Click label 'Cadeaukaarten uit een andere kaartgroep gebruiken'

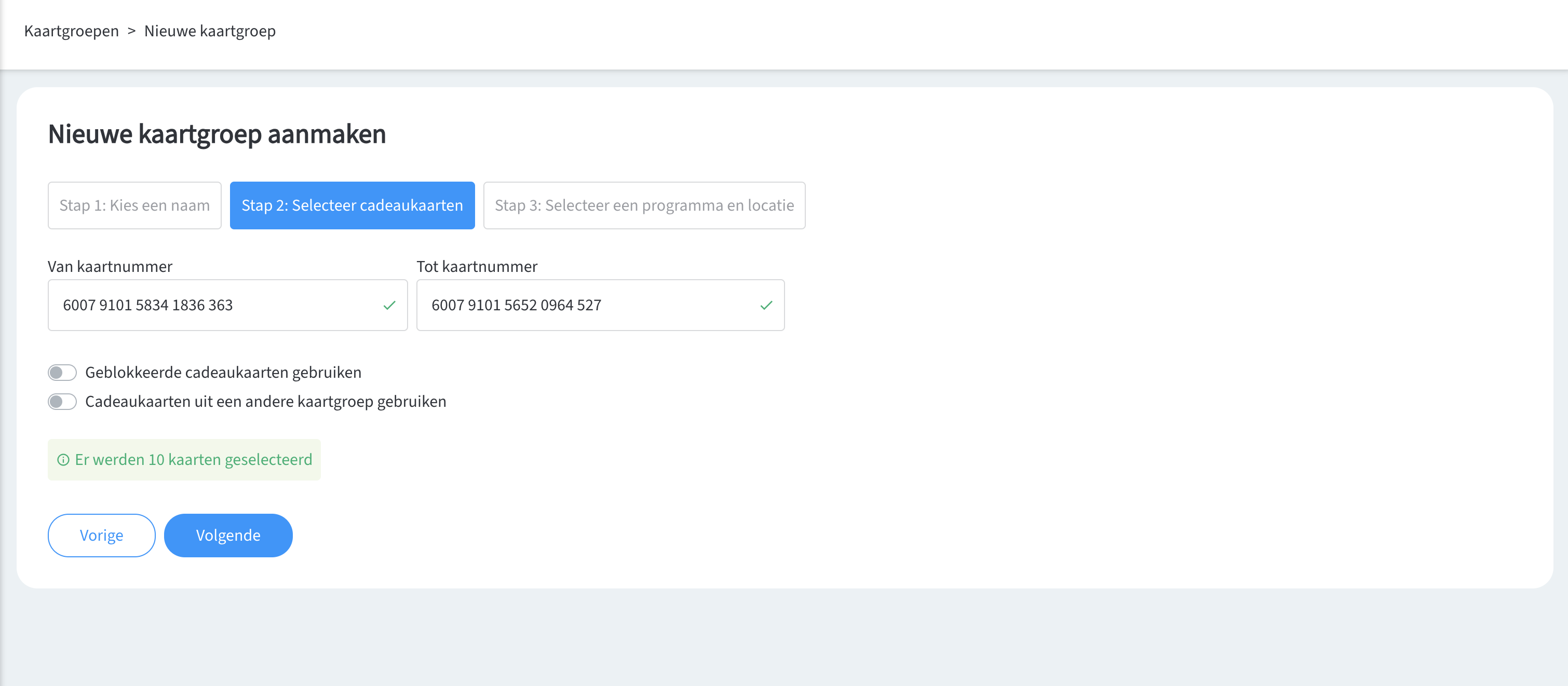point(265,402)
